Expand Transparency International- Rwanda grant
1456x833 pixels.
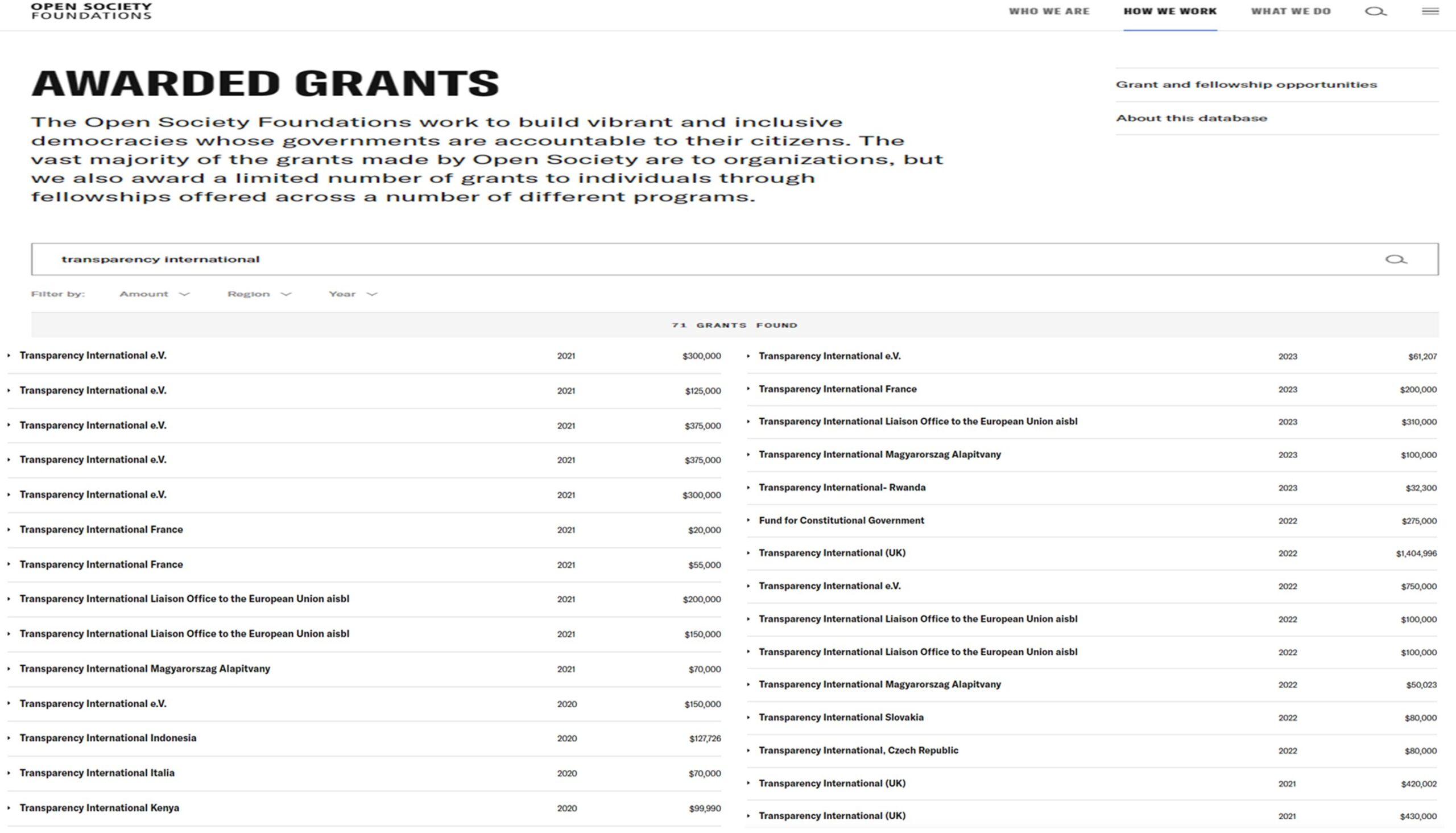pos(1091,488)
